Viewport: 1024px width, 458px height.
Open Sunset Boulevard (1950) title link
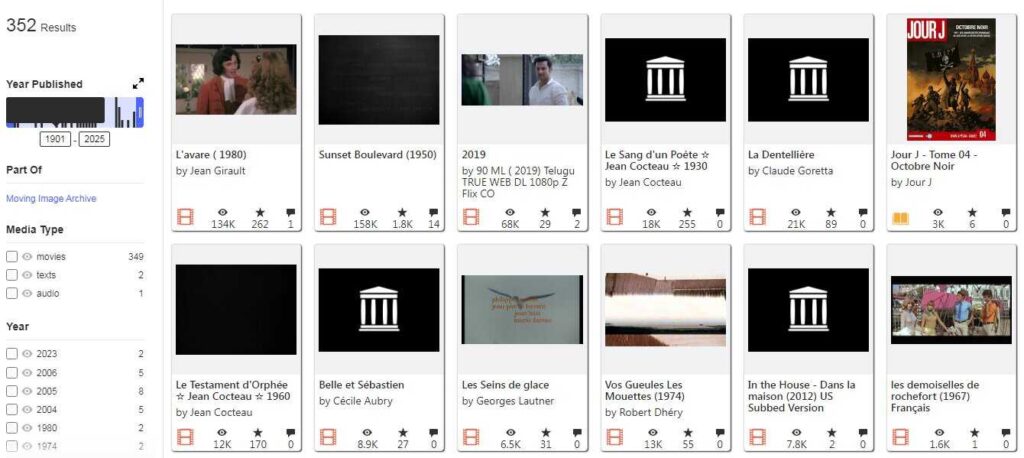pyautogui.click(x=377, y=155)
